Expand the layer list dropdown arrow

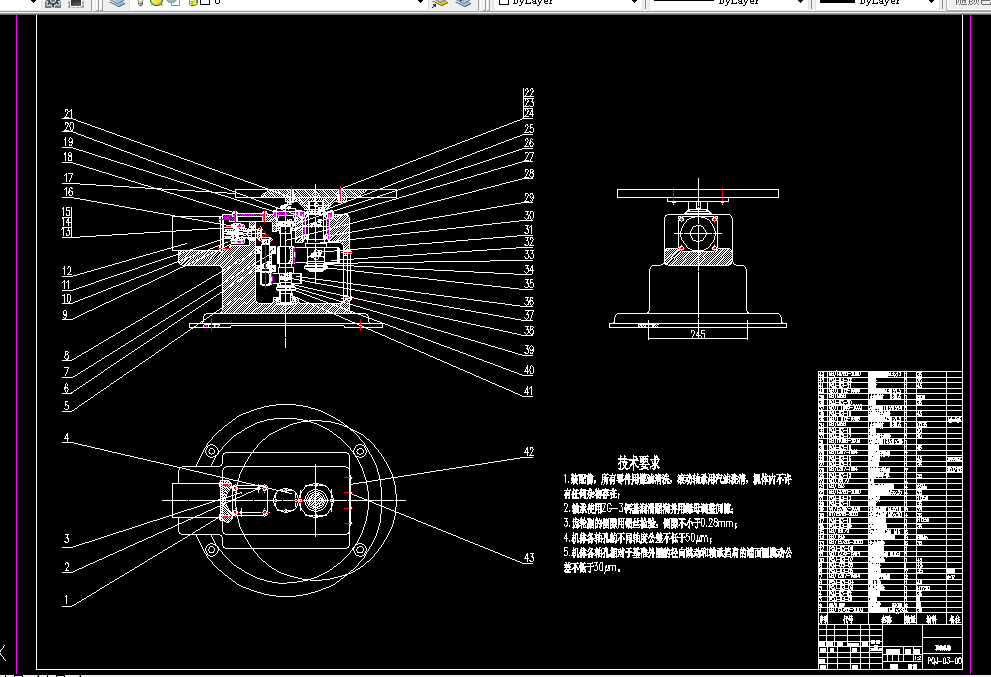pos(420,3)
